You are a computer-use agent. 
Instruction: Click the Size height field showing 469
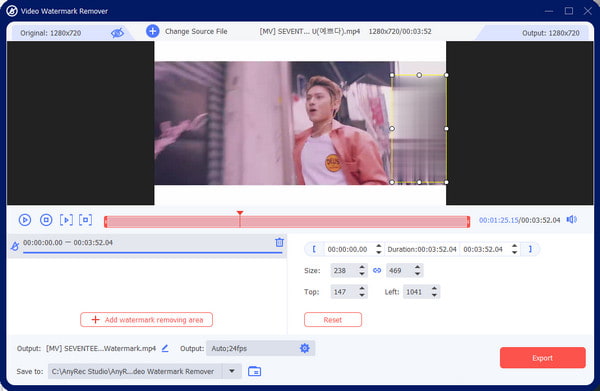click(x=400, y=270)
